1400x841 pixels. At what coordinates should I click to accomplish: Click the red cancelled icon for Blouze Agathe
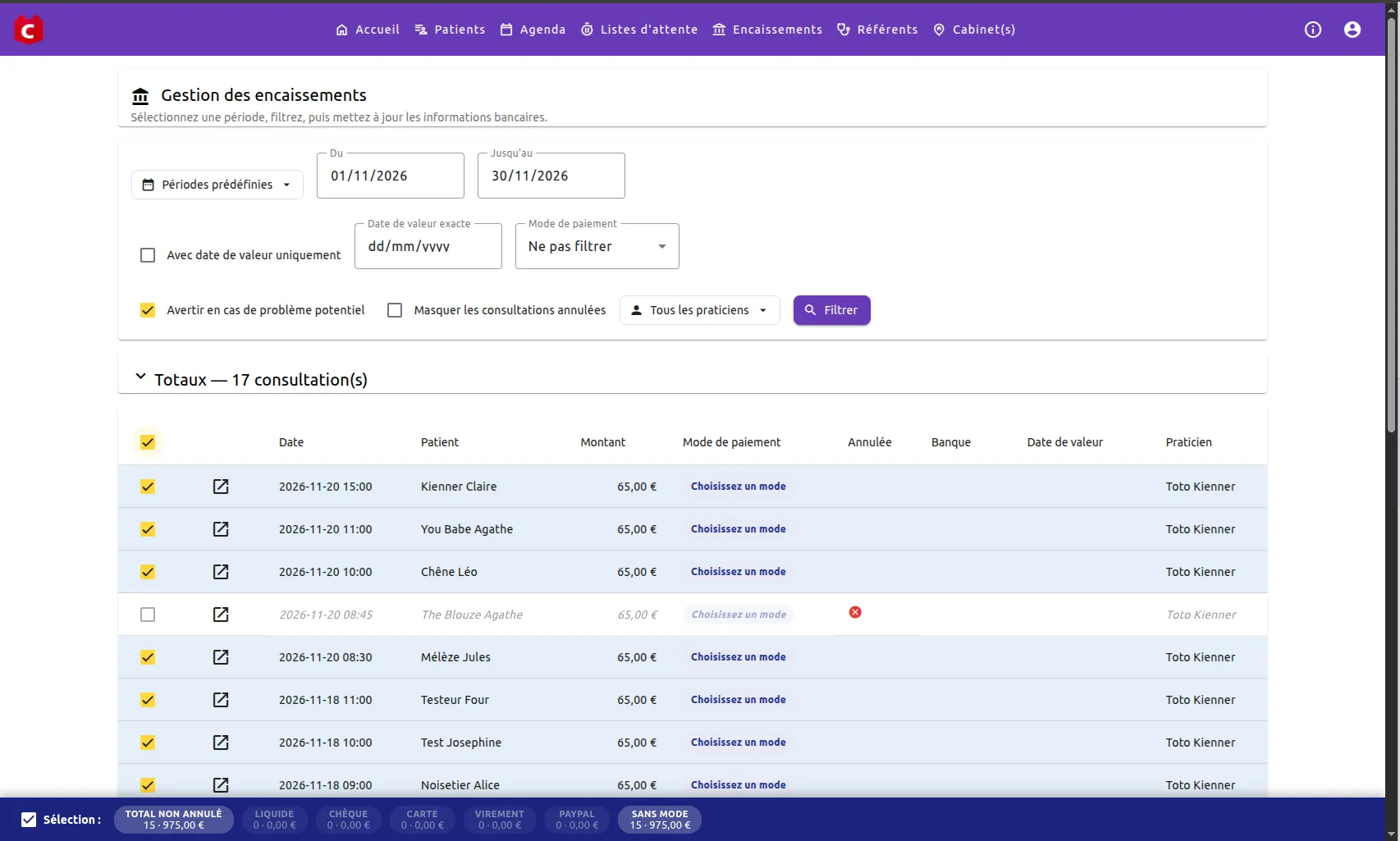[x=855, y=612]
